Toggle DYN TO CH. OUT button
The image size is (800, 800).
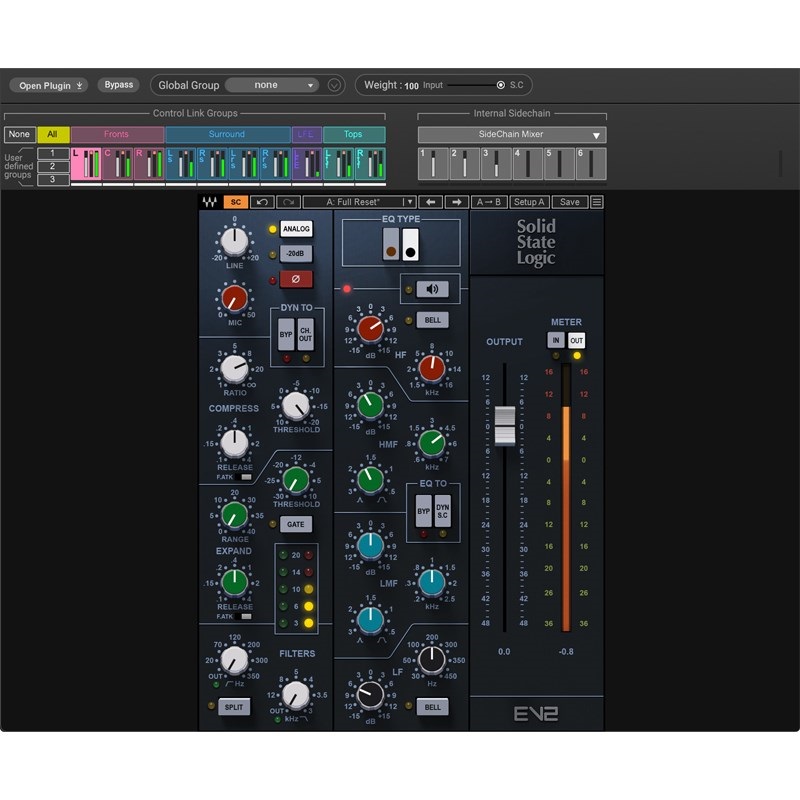(306, 335)
